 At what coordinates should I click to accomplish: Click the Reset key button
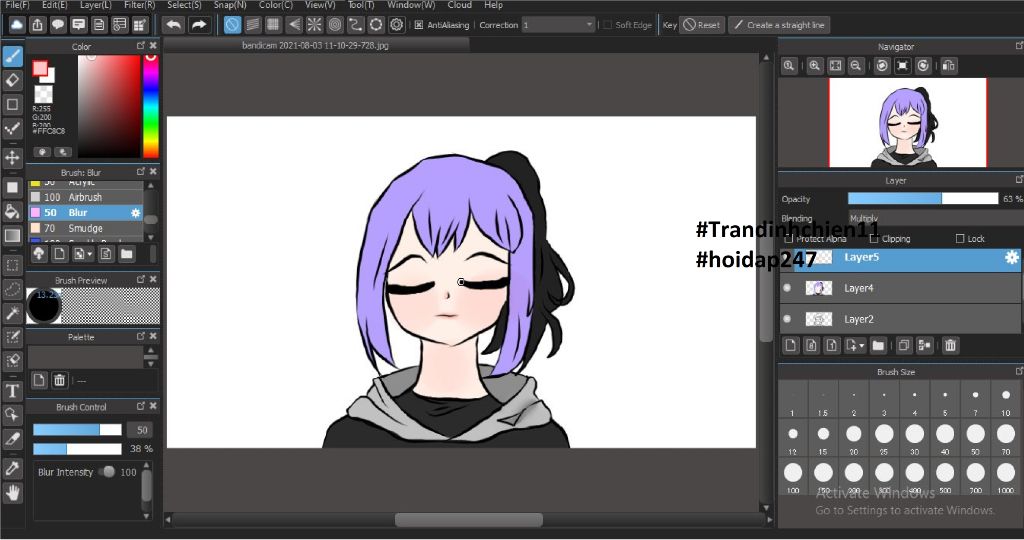pyautogui.click(x=702, y=25)
